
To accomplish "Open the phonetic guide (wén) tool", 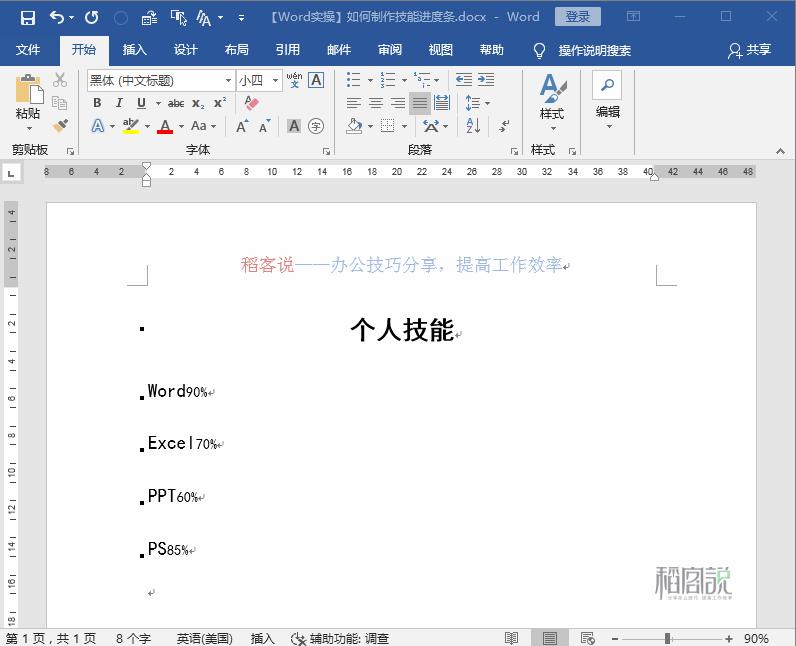I will coord(294,80).
